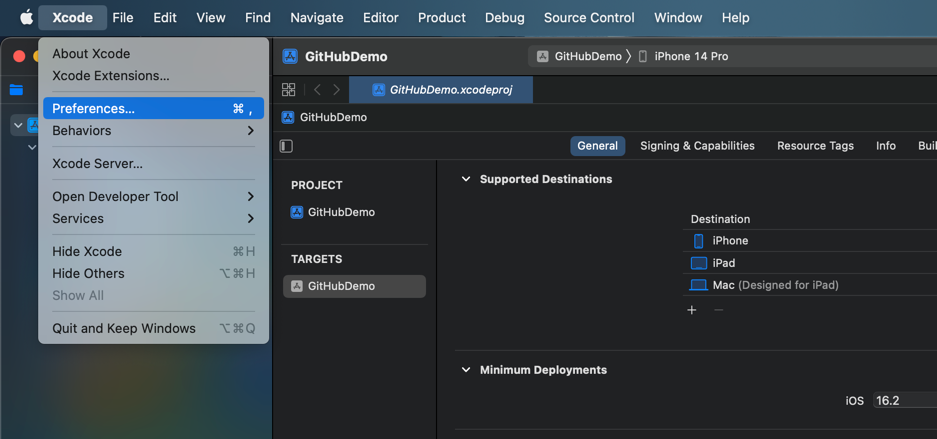The height and width of the screenshot is (439, 937).
Task: Switch to Signing & Capabilities tab
Action: [697, 146]
